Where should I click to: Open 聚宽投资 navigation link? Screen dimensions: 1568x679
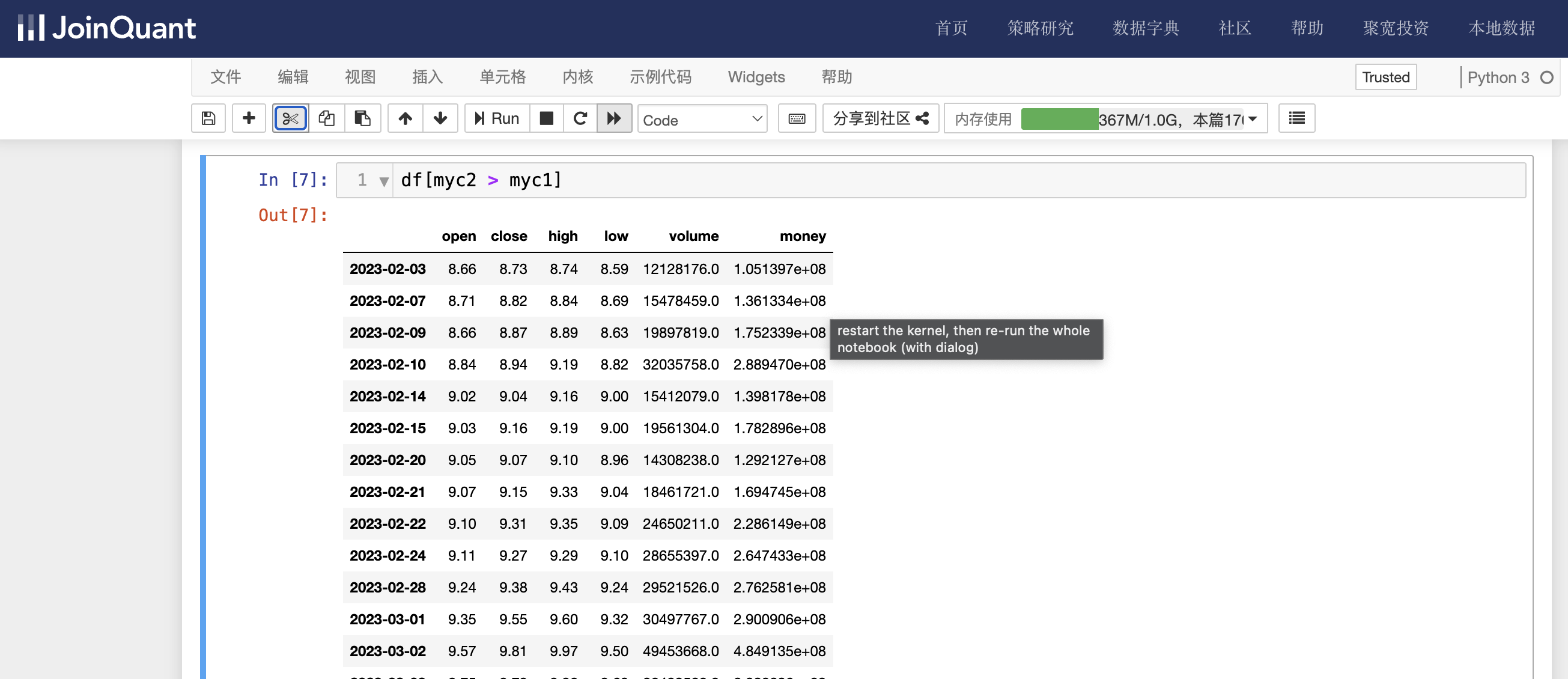1395,28
